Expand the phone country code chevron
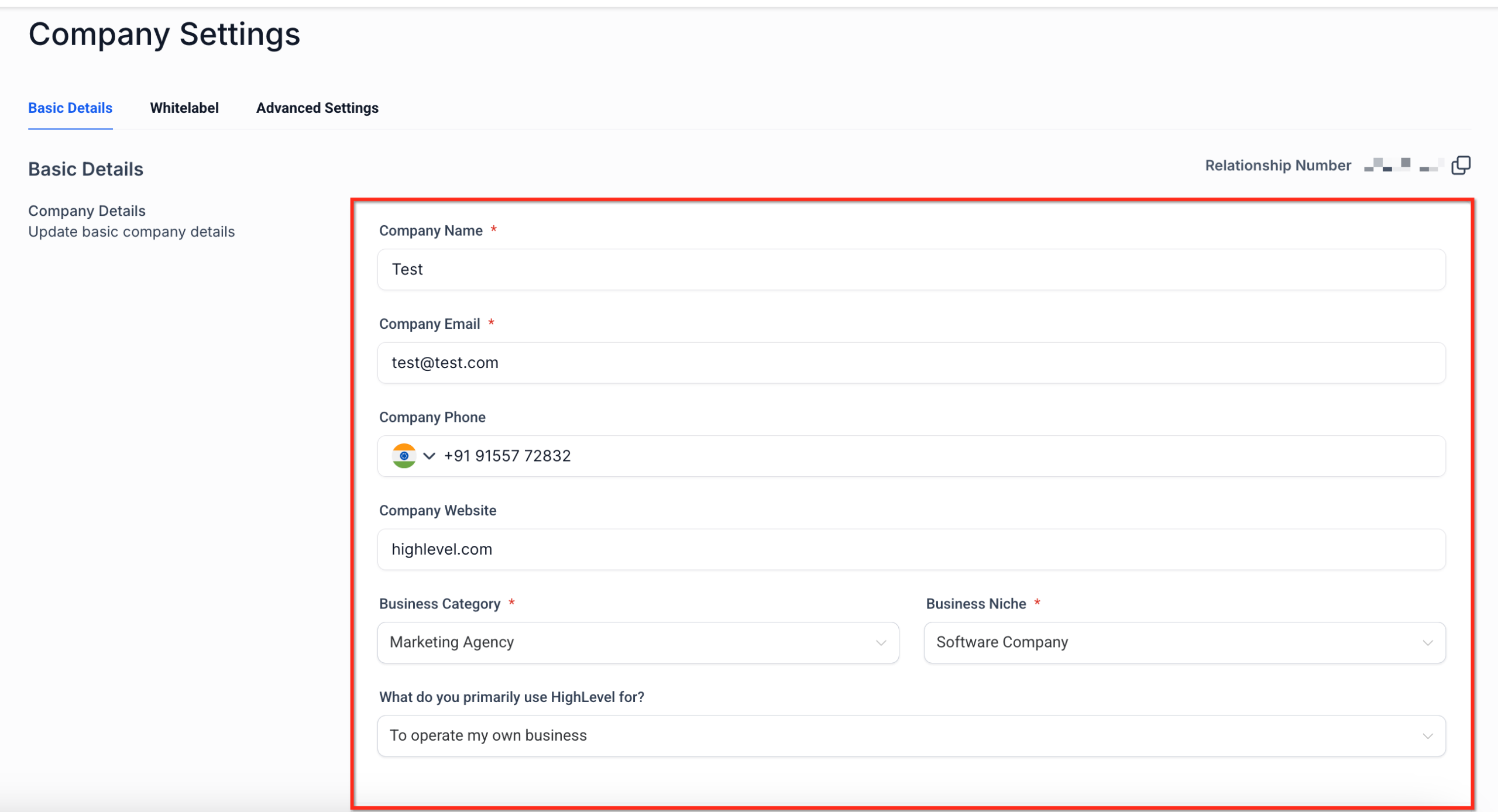This screenshot has height=812, width=1498. coord(429,456)
